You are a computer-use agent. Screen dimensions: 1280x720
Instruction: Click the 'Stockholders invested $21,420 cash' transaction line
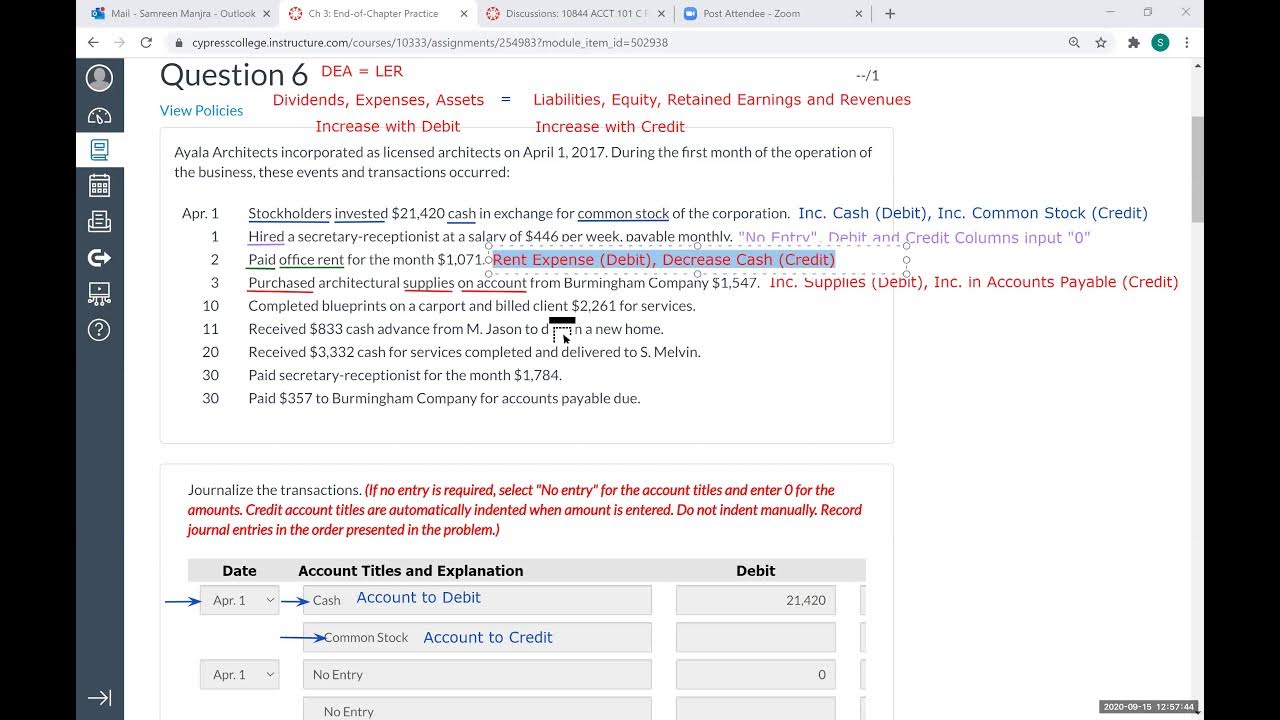519,213
